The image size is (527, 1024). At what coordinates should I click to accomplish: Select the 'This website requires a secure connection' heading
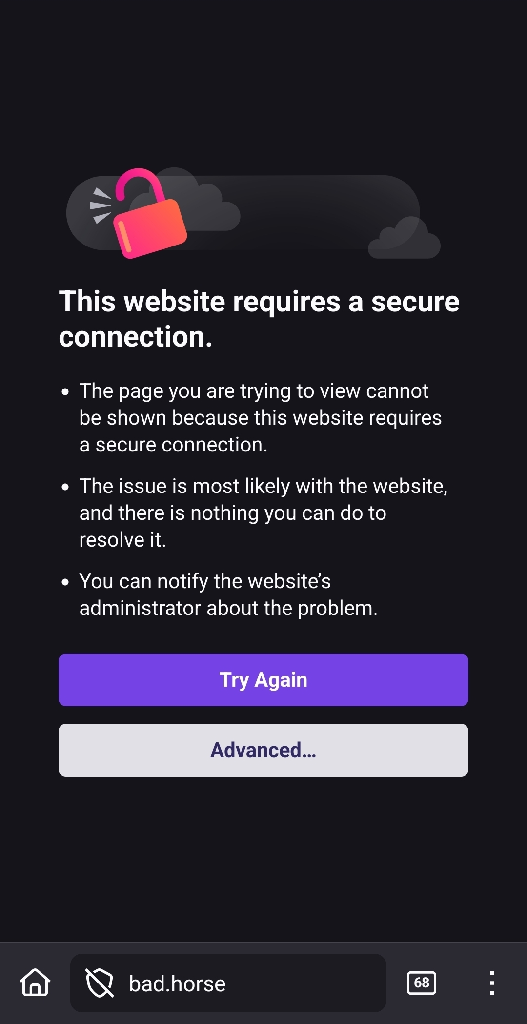[259, 319]
